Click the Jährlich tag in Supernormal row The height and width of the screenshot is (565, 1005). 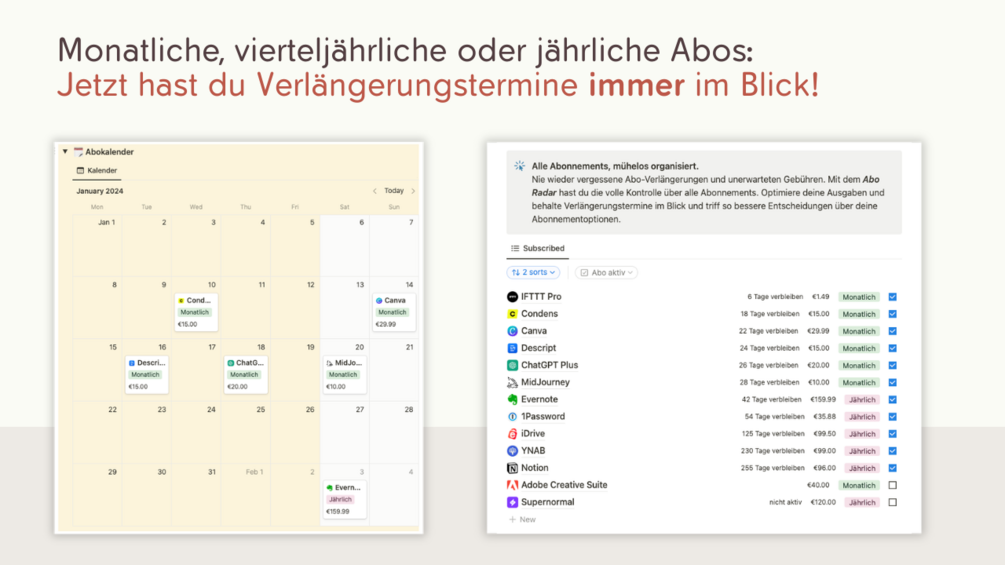862,502
